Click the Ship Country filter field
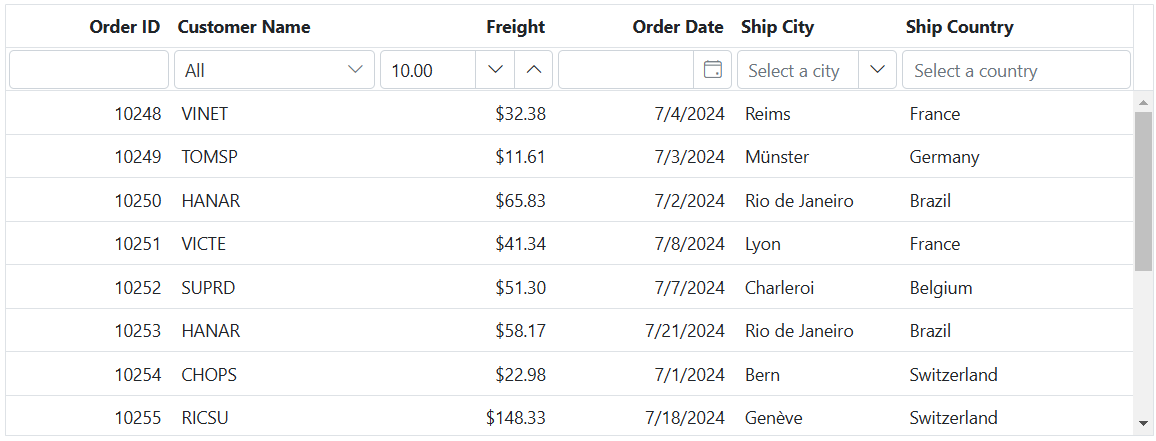Viewport: 1156px width, 441px height. 1015,70
